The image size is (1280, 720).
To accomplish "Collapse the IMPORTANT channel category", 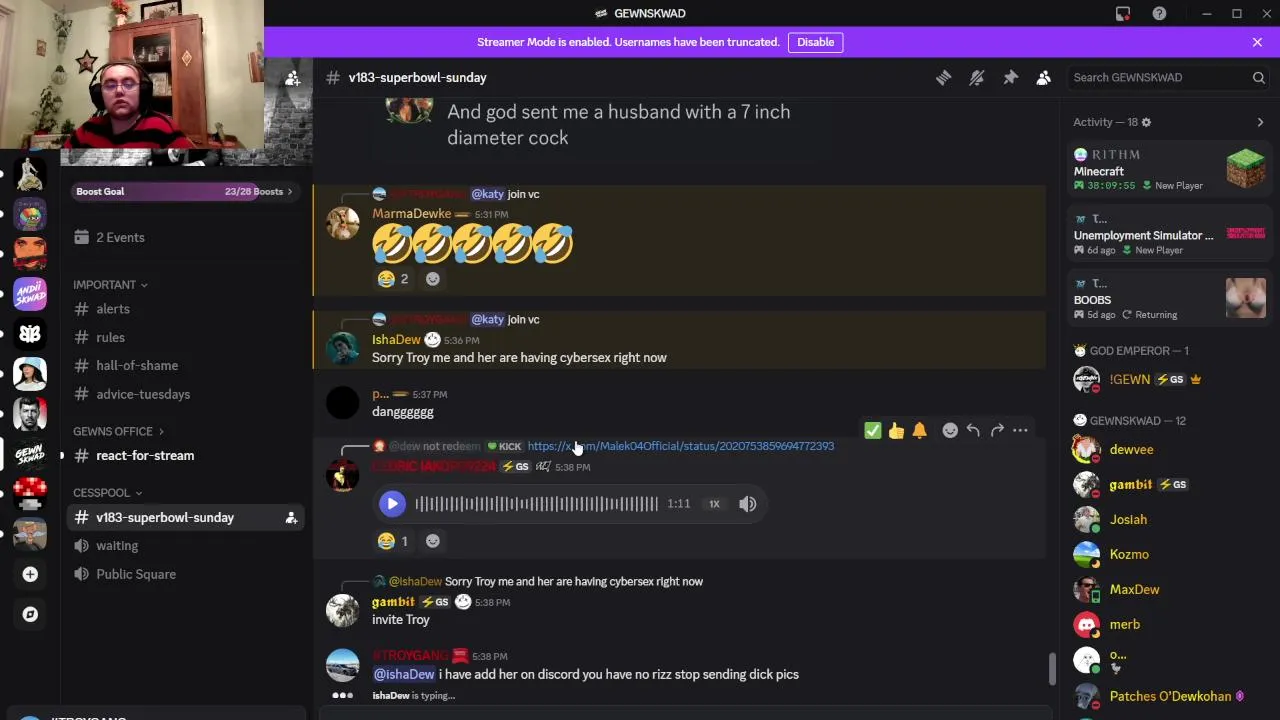I will 110,284.
